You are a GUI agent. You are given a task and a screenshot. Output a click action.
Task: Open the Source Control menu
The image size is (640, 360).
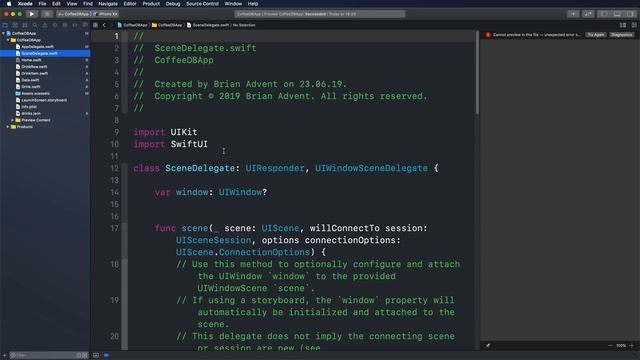coord(202,4)
